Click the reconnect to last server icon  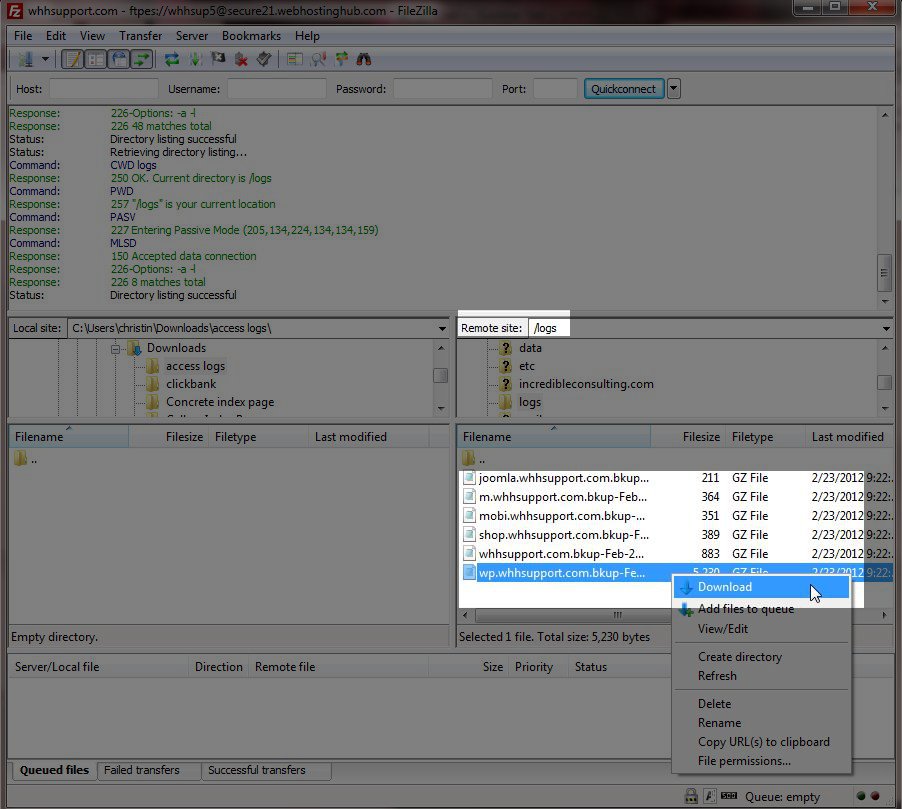264,59
